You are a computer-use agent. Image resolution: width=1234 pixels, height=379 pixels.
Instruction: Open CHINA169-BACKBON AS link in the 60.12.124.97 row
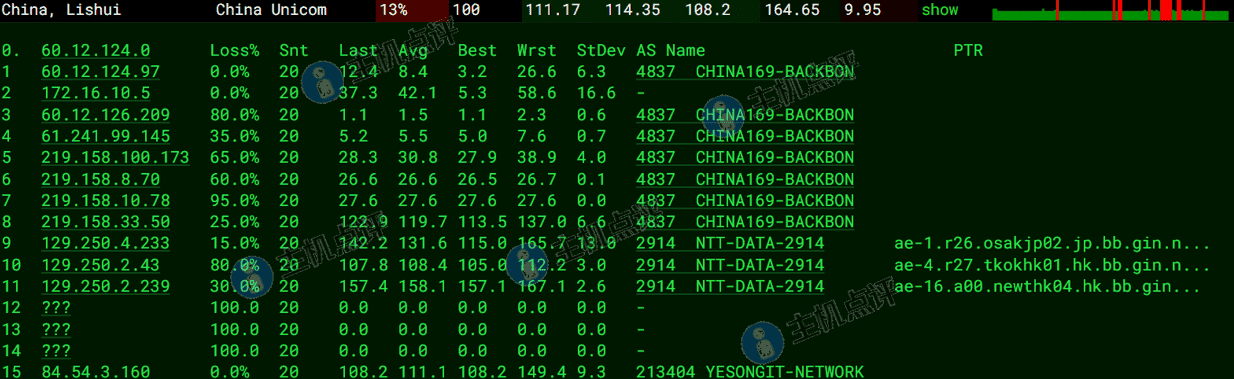745,72
